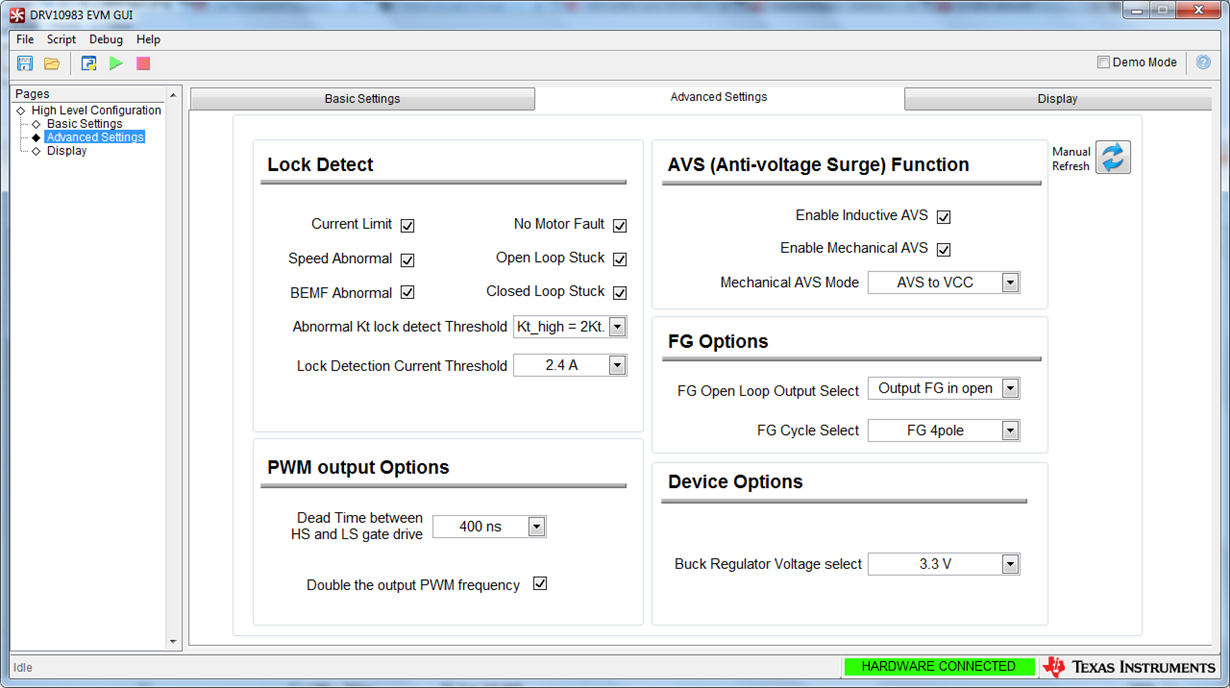Open Buck Regulator Voltage select dropdown
The height and width of the screenshot is (688, 1230).
coord(944,565)
